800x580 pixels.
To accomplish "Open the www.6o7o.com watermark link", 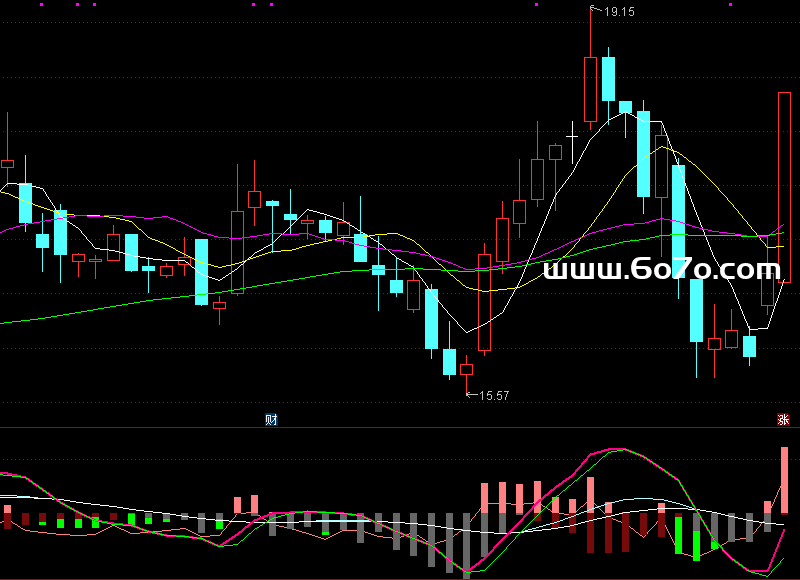I will [x=661, y=269].
